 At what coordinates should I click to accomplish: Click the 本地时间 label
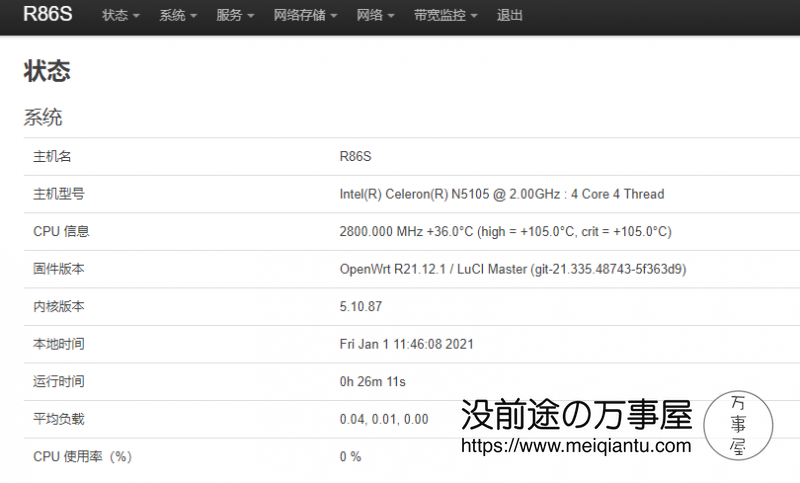(x=59, y=344)
